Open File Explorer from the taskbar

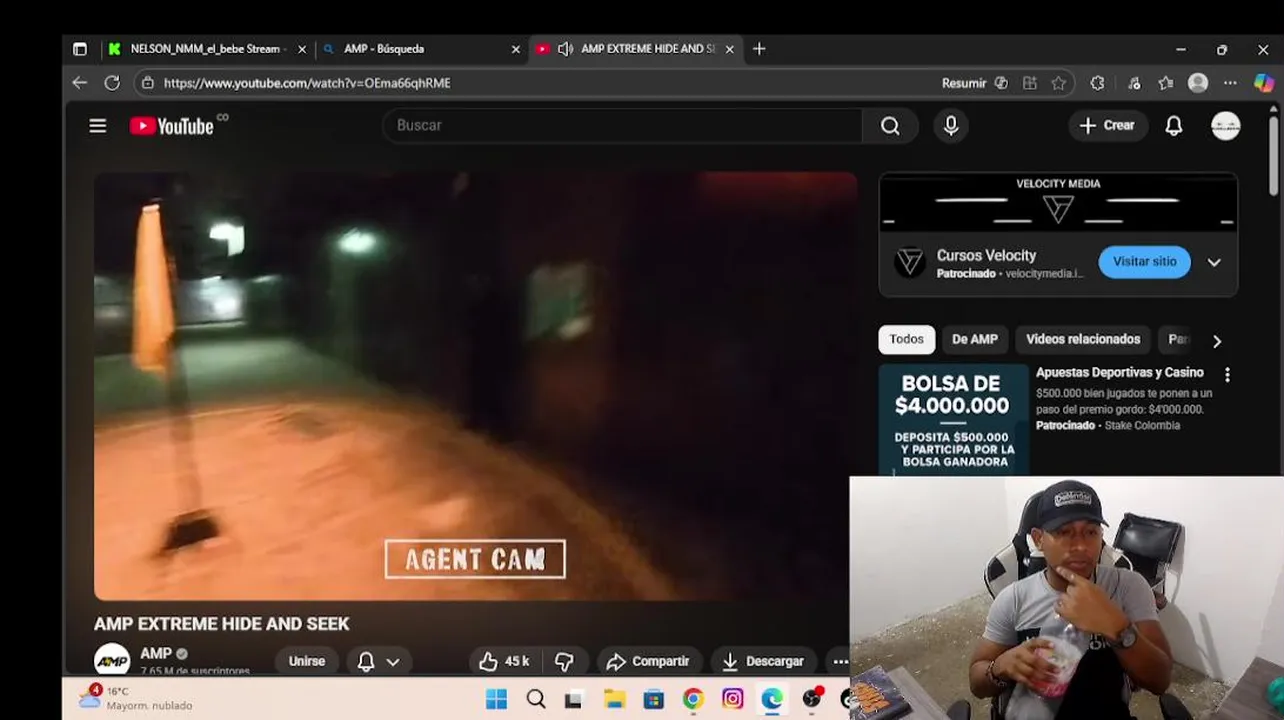click(614, 699)
